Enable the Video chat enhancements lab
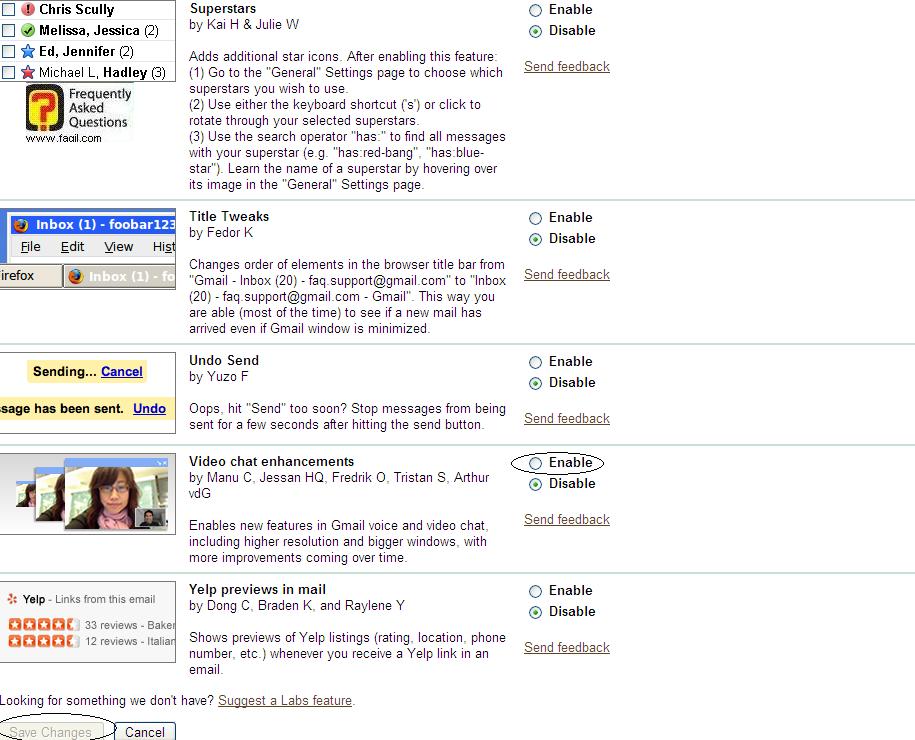The image size is (915, 740). tap(536, 463)
